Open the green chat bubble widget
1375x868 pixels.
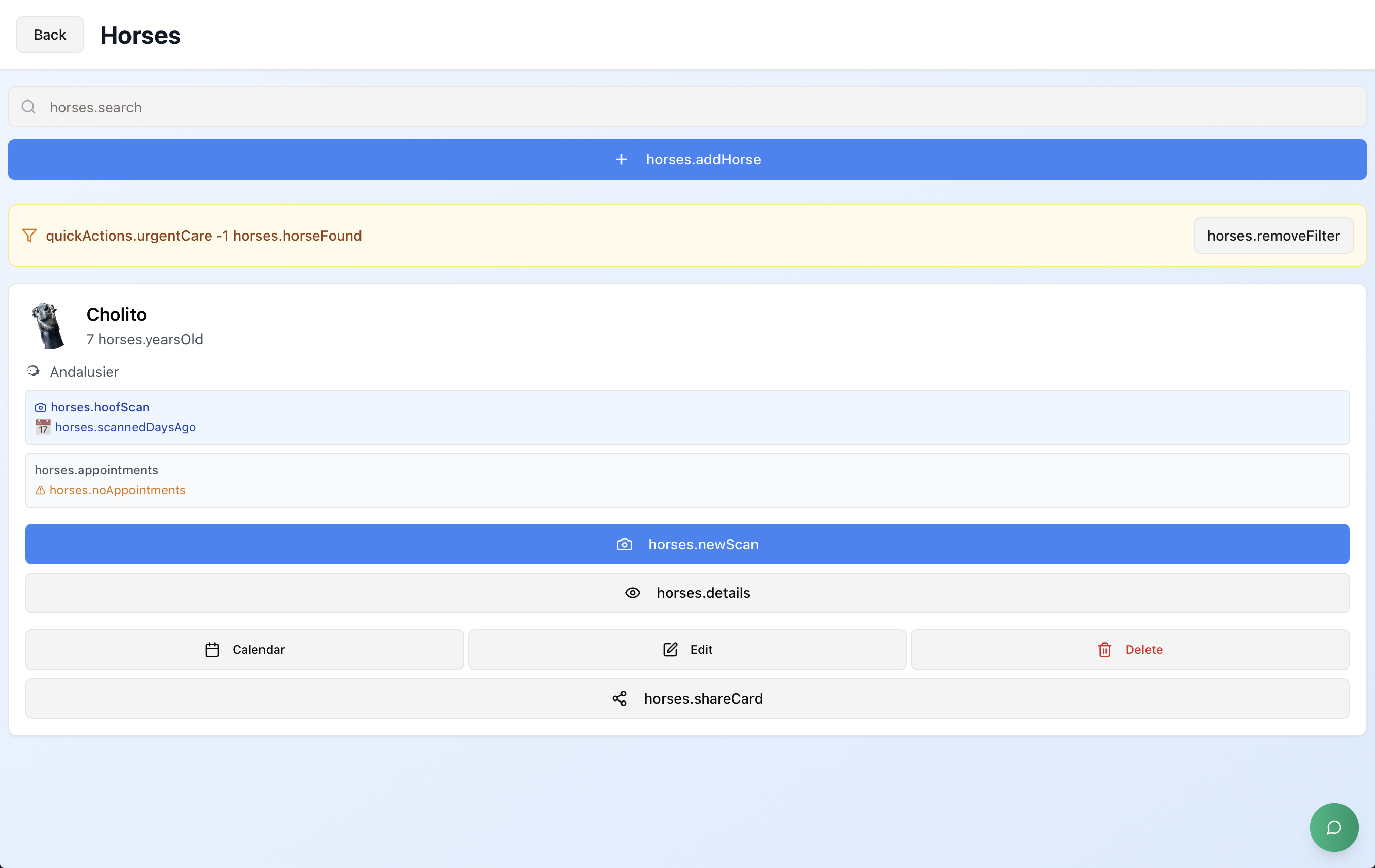[1333, 827]
